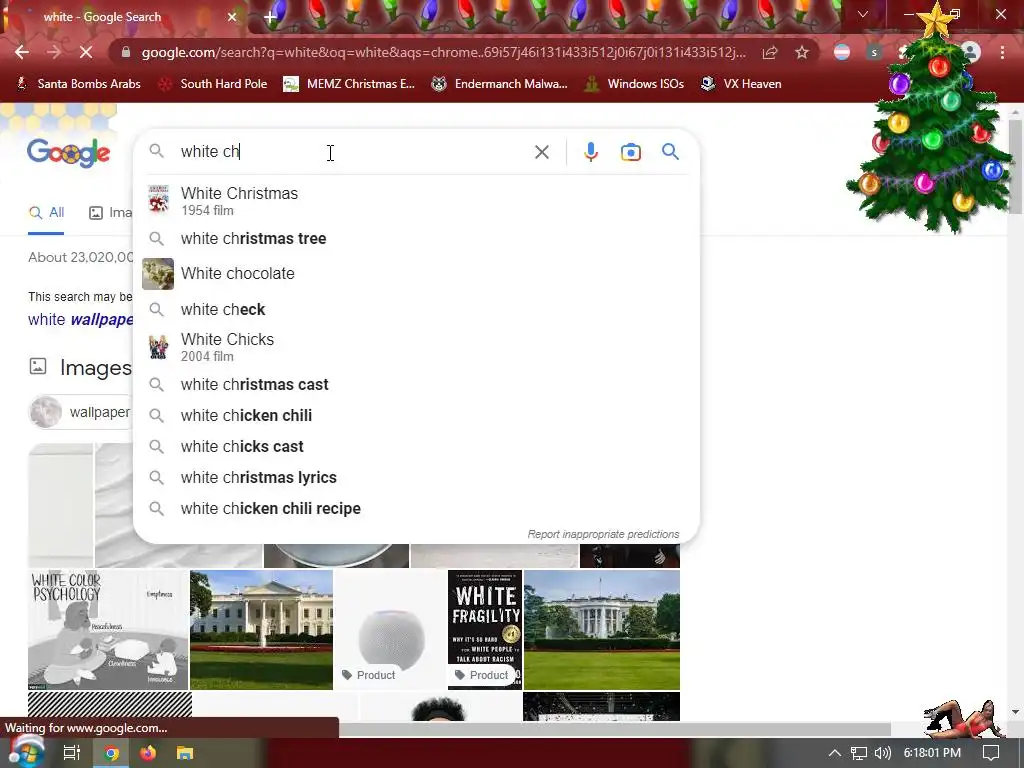Close the white - Google Search tab
This screenshot has width=1024, height=768.
click(x=232, y=17)
